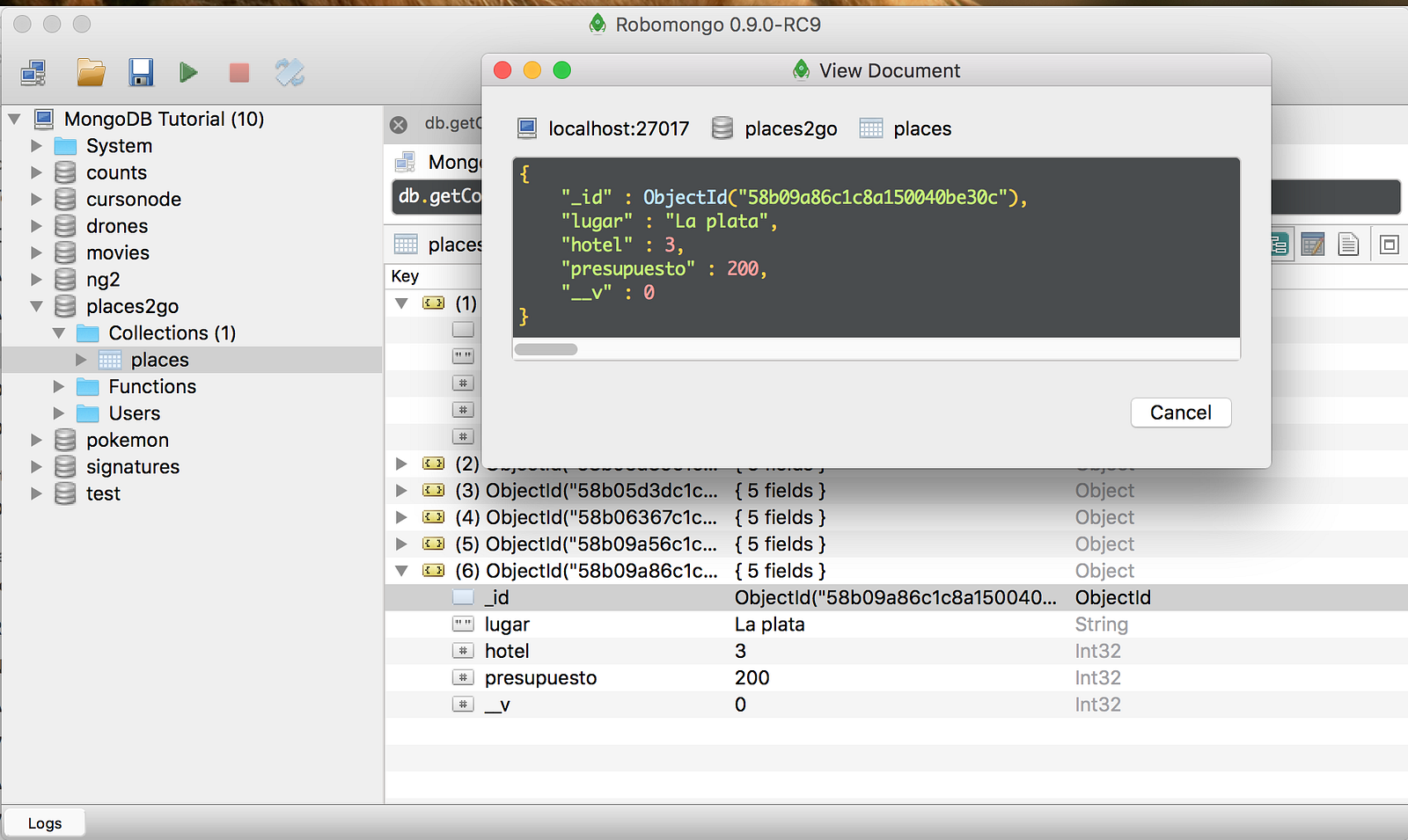Collapse document (6) in results tree
The height and width of the screenshot is (840, 1408).
401,571
